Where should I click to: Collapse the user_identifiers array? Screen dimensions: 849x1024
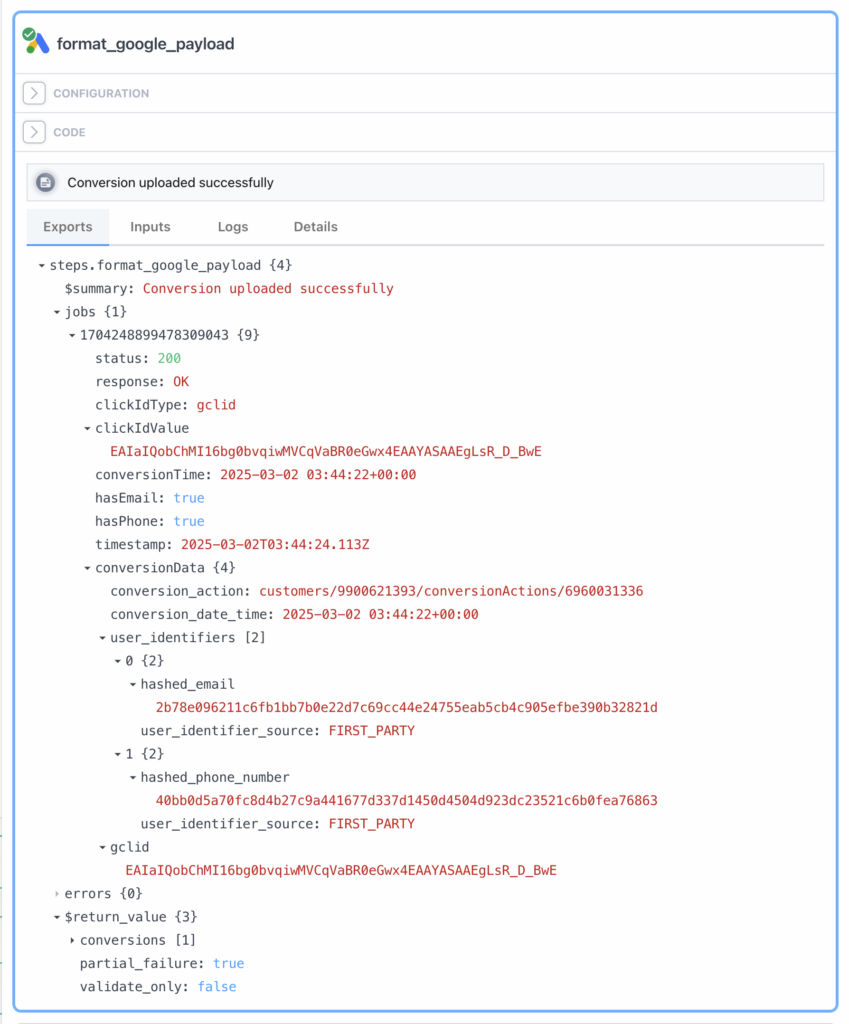click(103, 638)
